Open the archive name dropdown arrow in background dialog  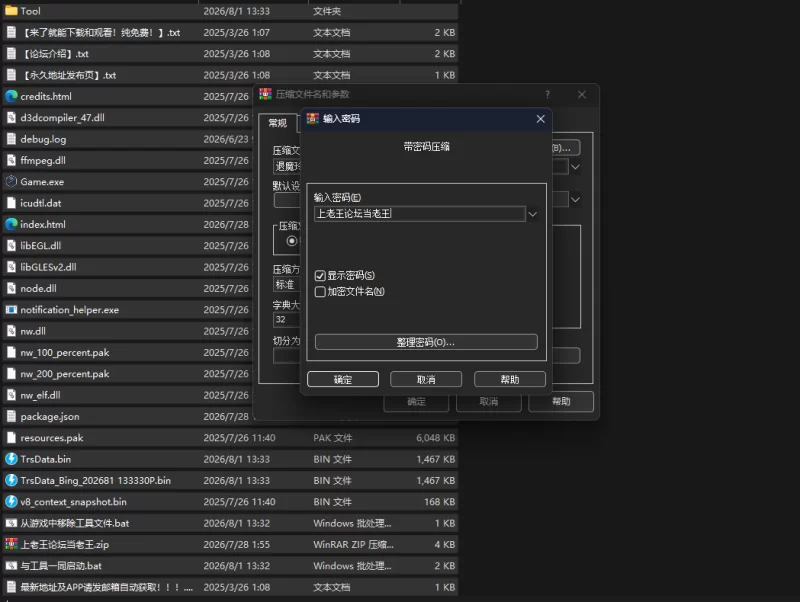(x=575, y=167)
